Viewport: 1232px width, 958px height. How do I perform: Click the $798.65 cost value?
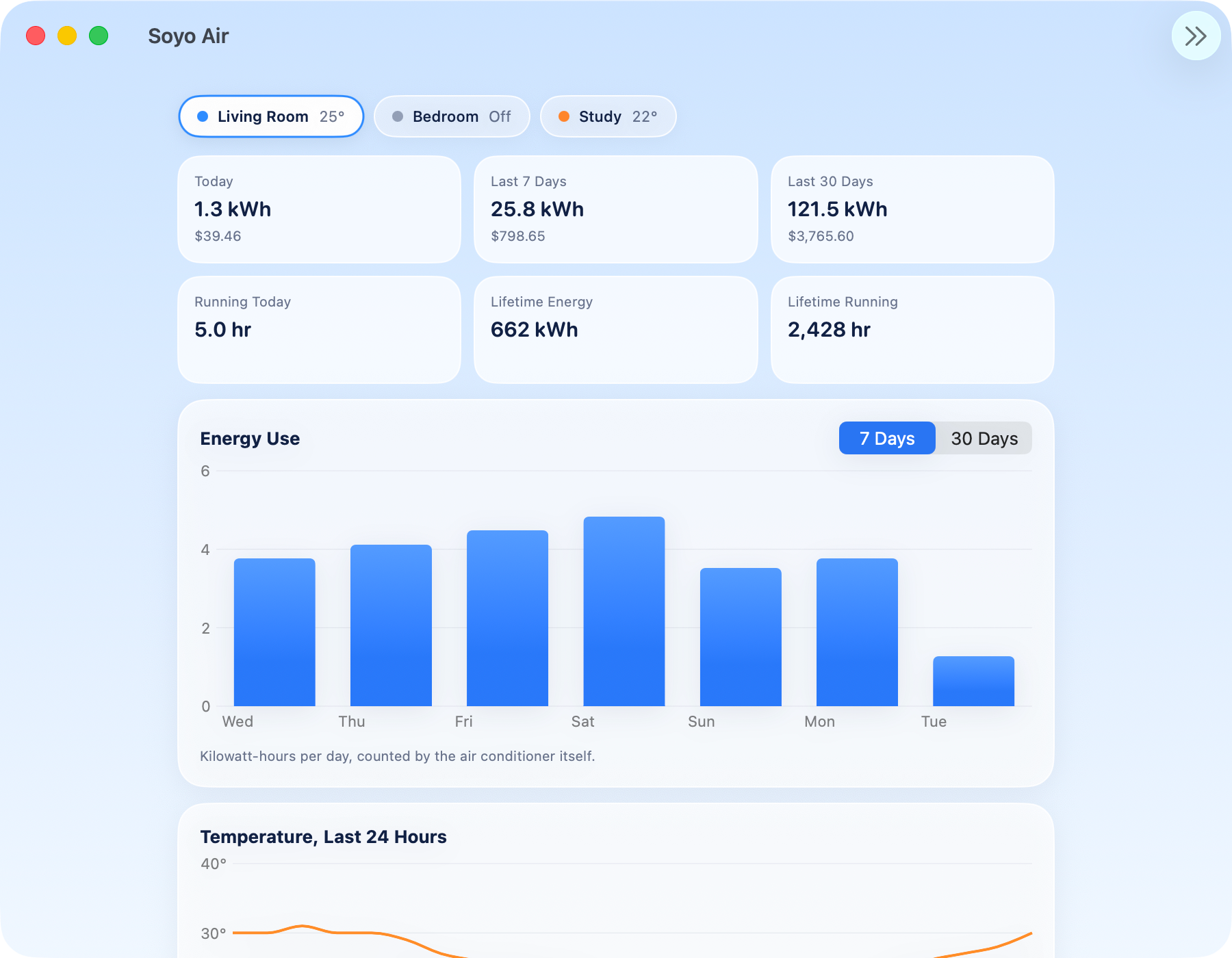click(x=518, y=236)
